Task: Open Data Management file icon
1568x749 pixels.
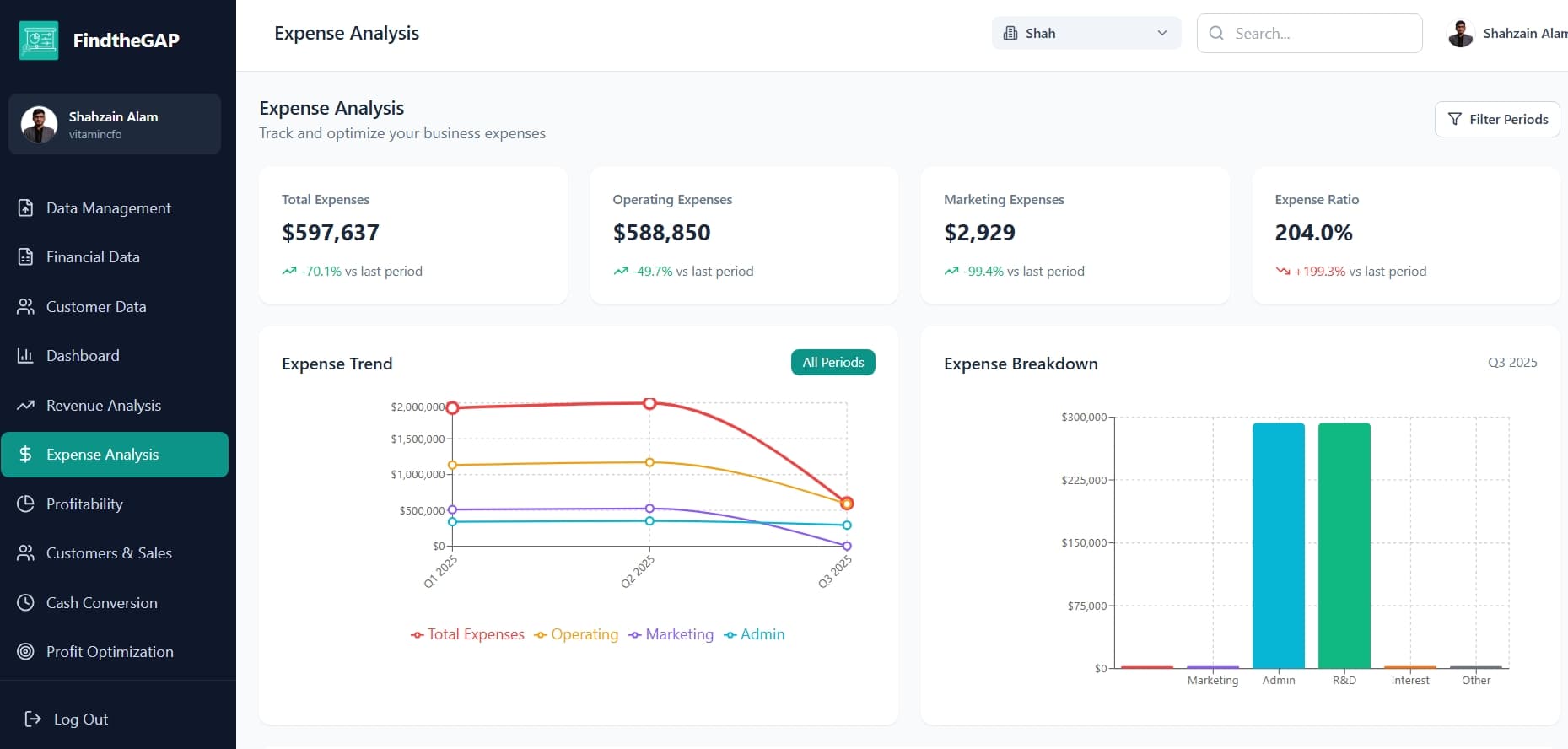Action: point(26,207)
